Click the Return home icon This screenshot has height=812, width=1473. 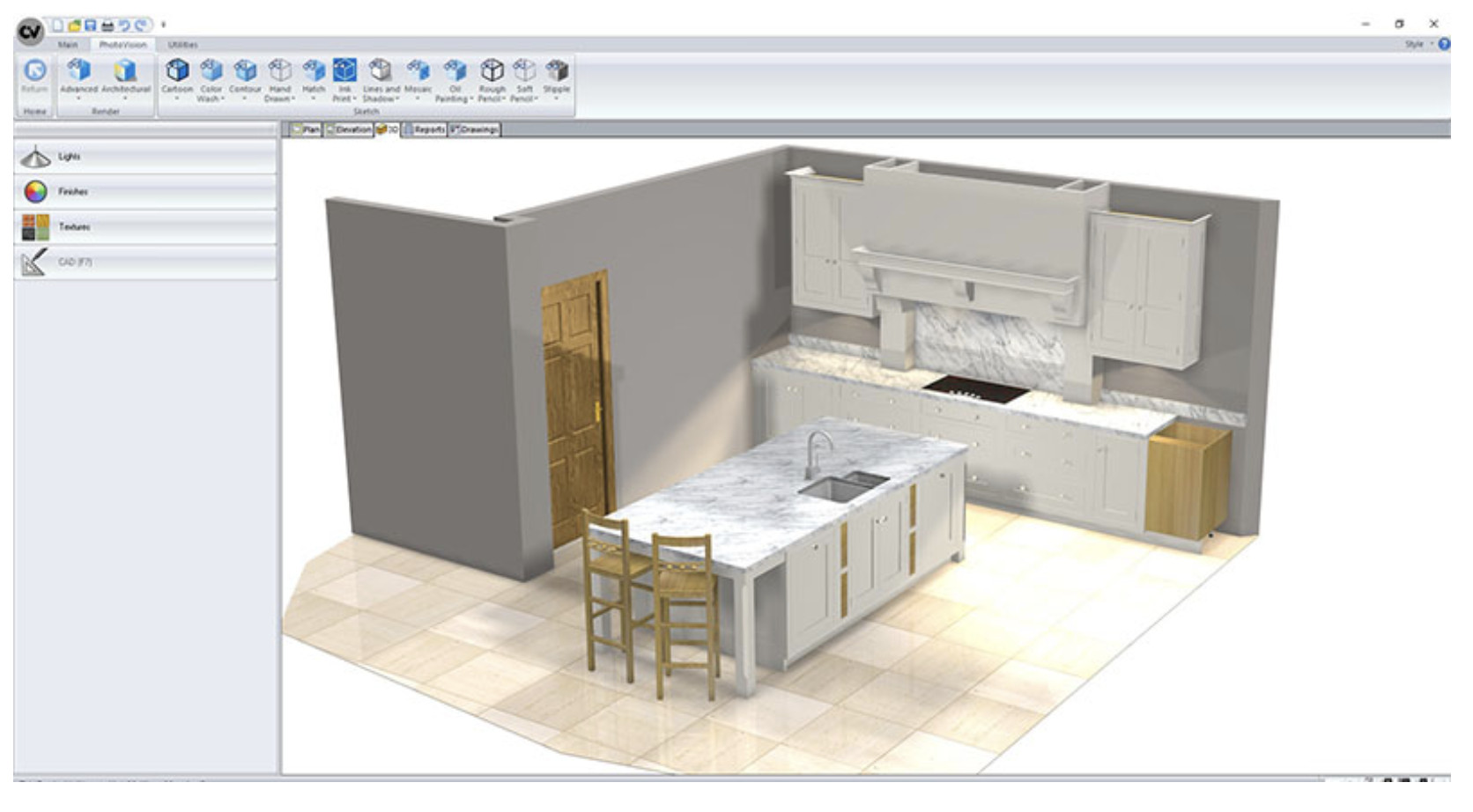tap(34, 77)
